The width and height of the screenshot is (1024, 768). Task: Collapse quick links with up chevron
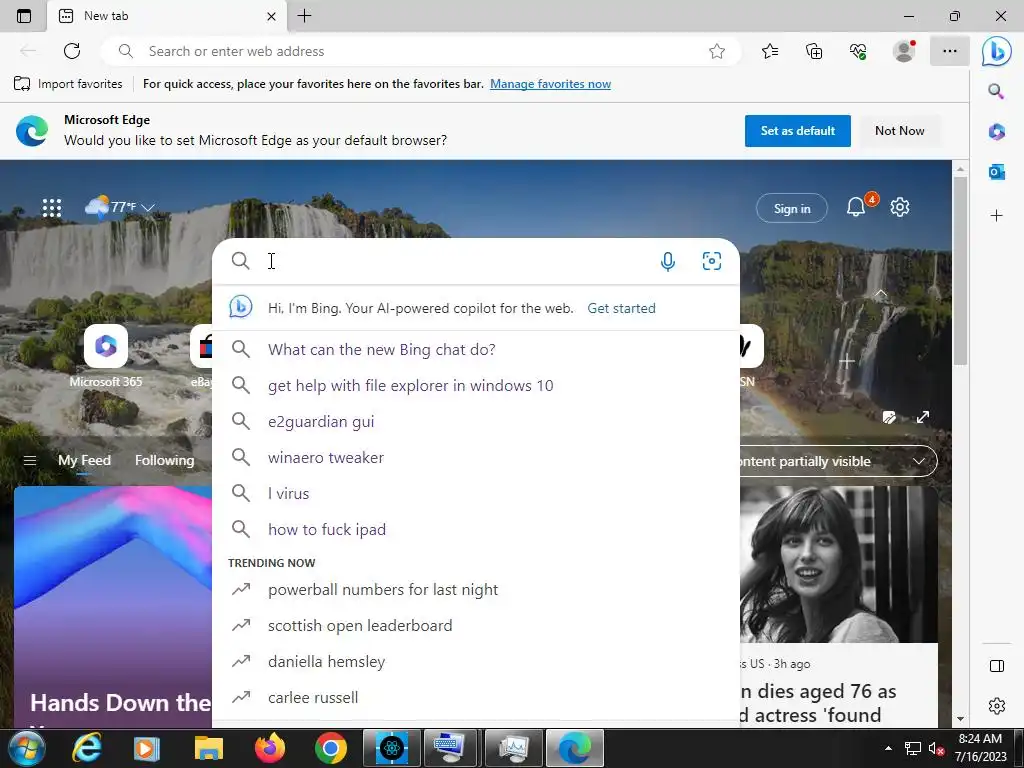tap(881, 294)
